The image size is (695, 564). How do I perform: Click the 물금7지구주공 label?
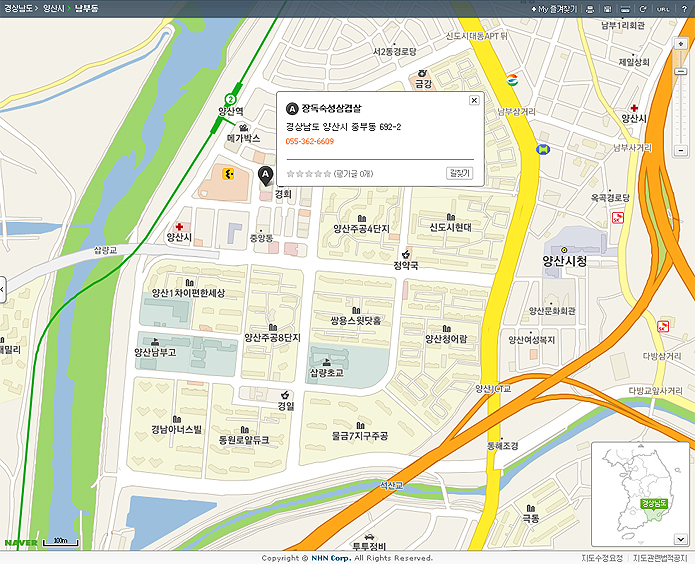(360, 436)
